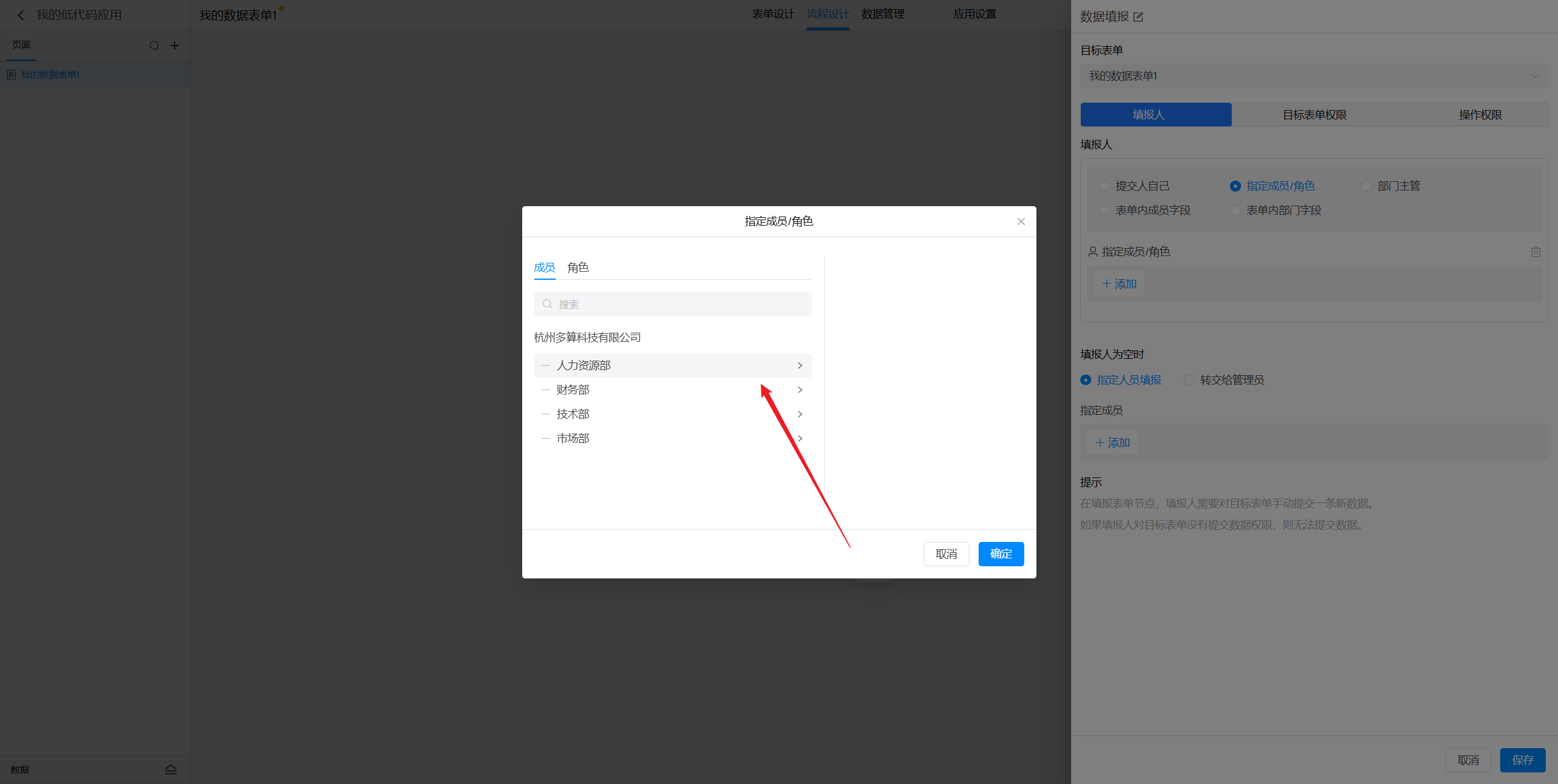
Task: Choose 转交给管理员 radio option
Action: 1189,380
